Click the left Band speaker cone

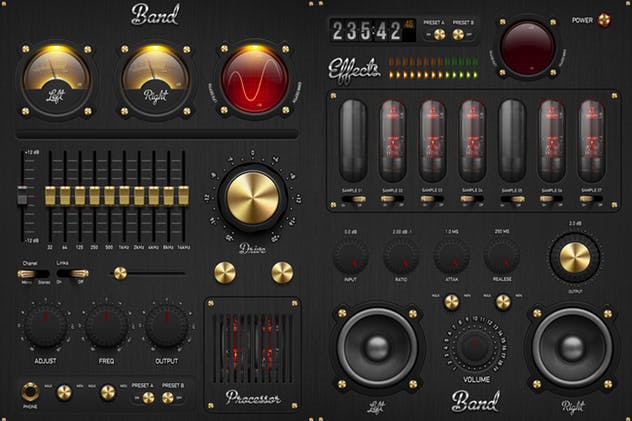coord(378,347)
